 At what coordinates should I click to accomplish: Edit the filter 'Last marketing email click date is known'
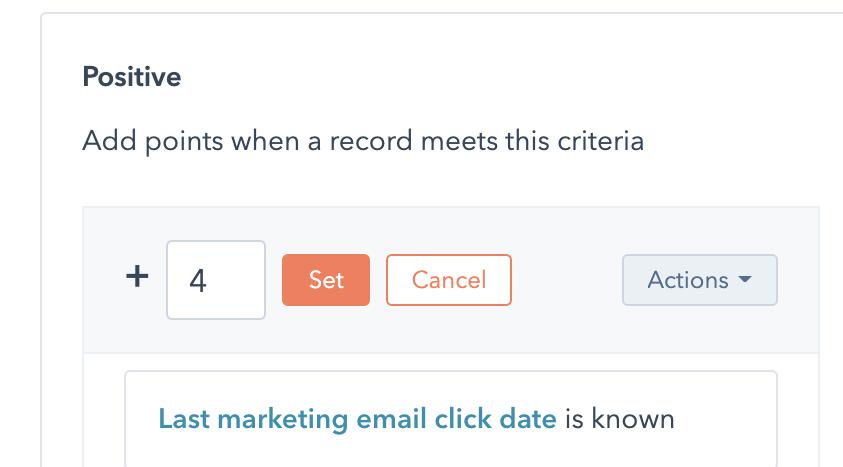point(416,418)
